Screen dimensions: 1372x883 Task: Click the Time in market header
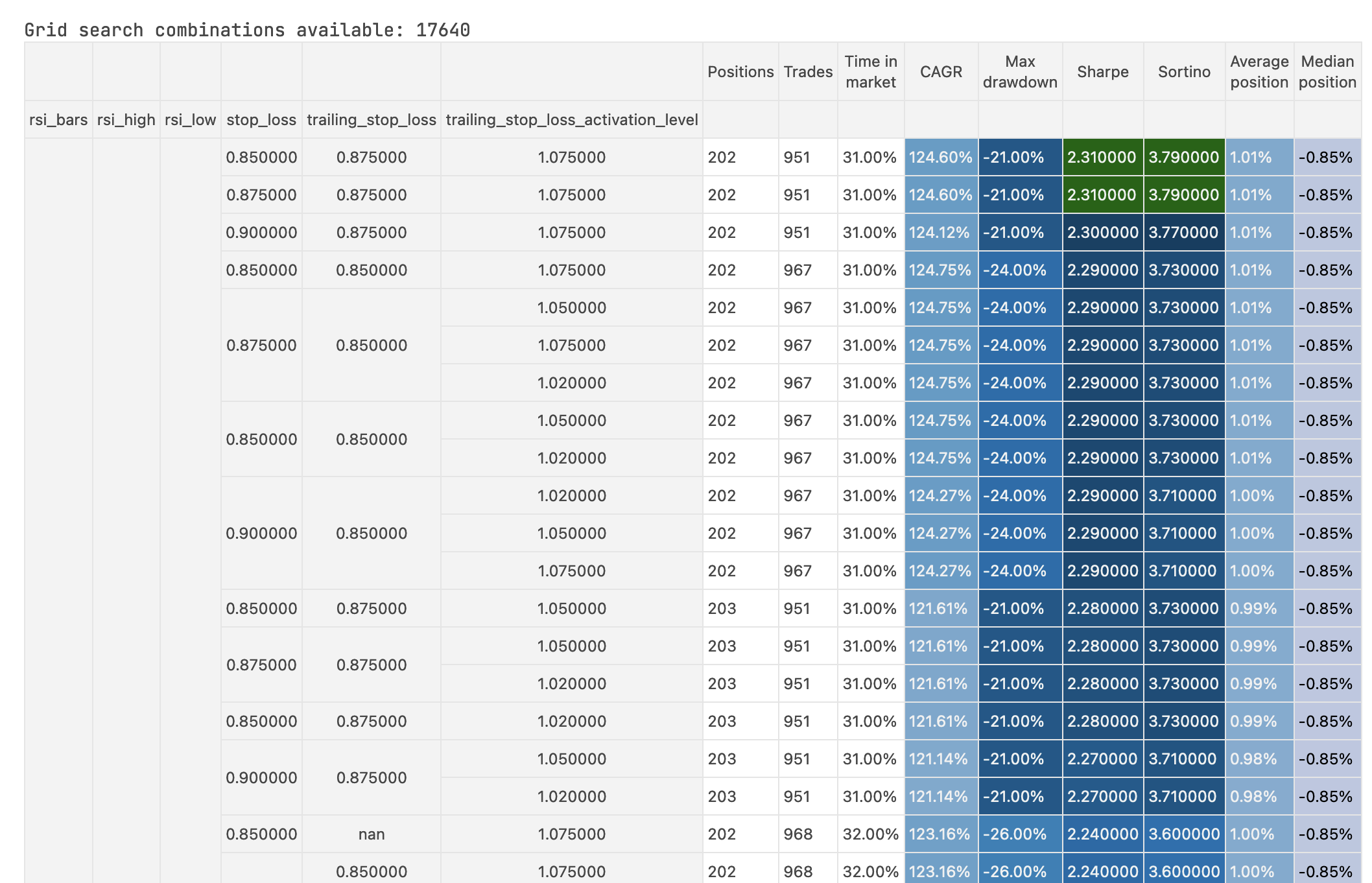pyautogui.click(x=871, y=72)
